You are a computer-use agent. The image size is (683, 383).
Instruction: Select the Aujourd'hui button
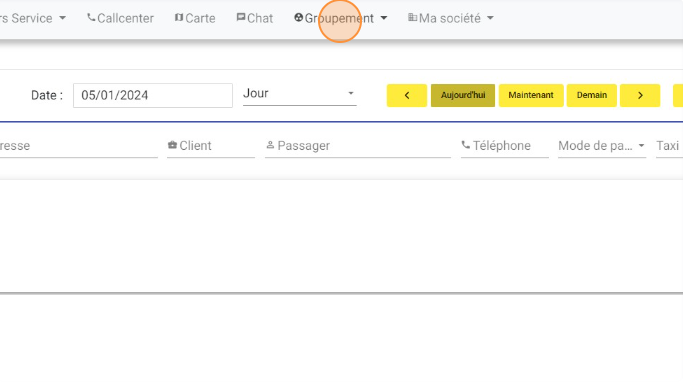pyautogui.click(x=463, y=95)
